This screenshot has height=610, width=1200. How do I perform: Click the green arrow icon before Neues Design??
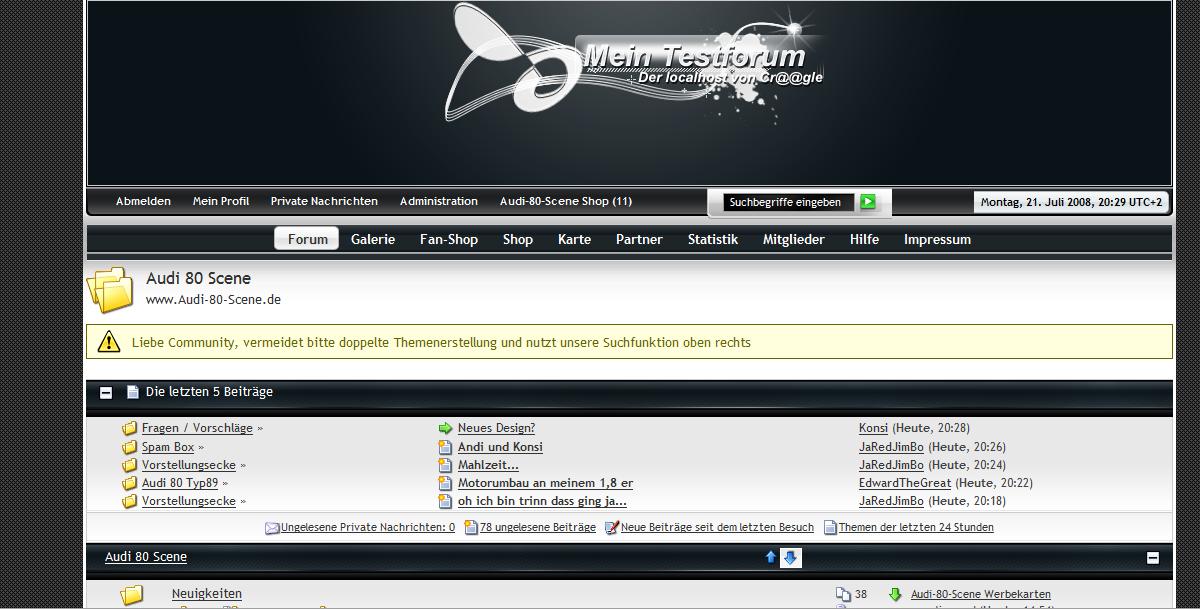pyautogui.click(x=446, y=428)
